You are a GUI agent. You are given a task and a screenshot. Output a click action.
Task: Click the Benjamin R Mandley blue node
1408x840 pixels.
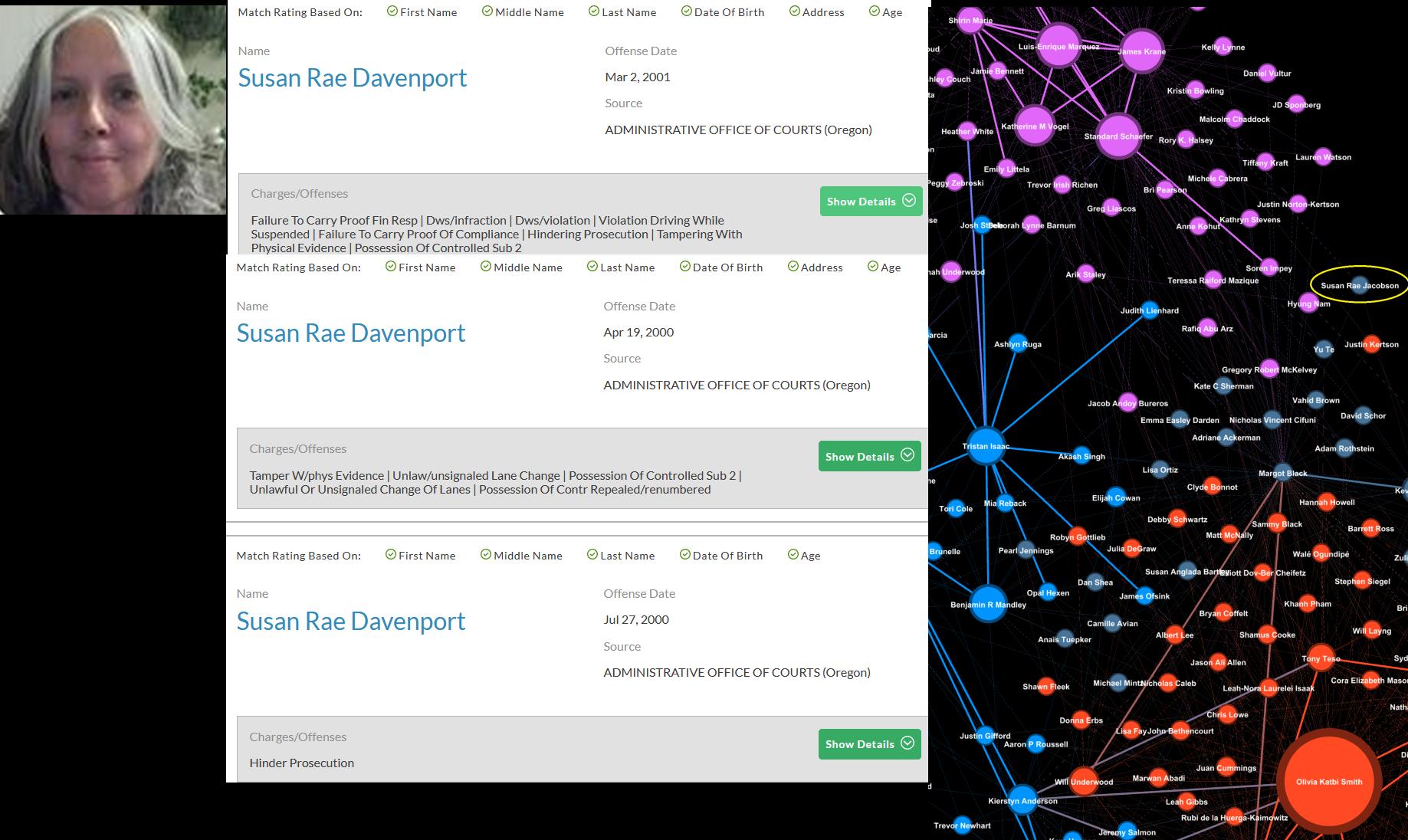click(x=988, y=604)
